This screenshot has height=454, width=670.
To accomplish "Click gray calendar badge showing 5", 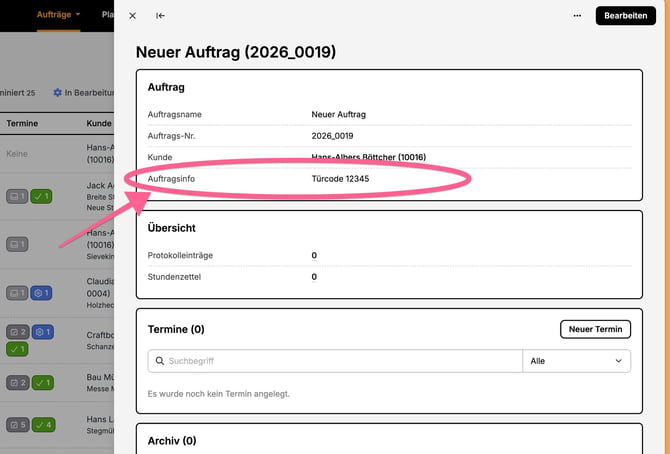I will click(x=18, y=425).
